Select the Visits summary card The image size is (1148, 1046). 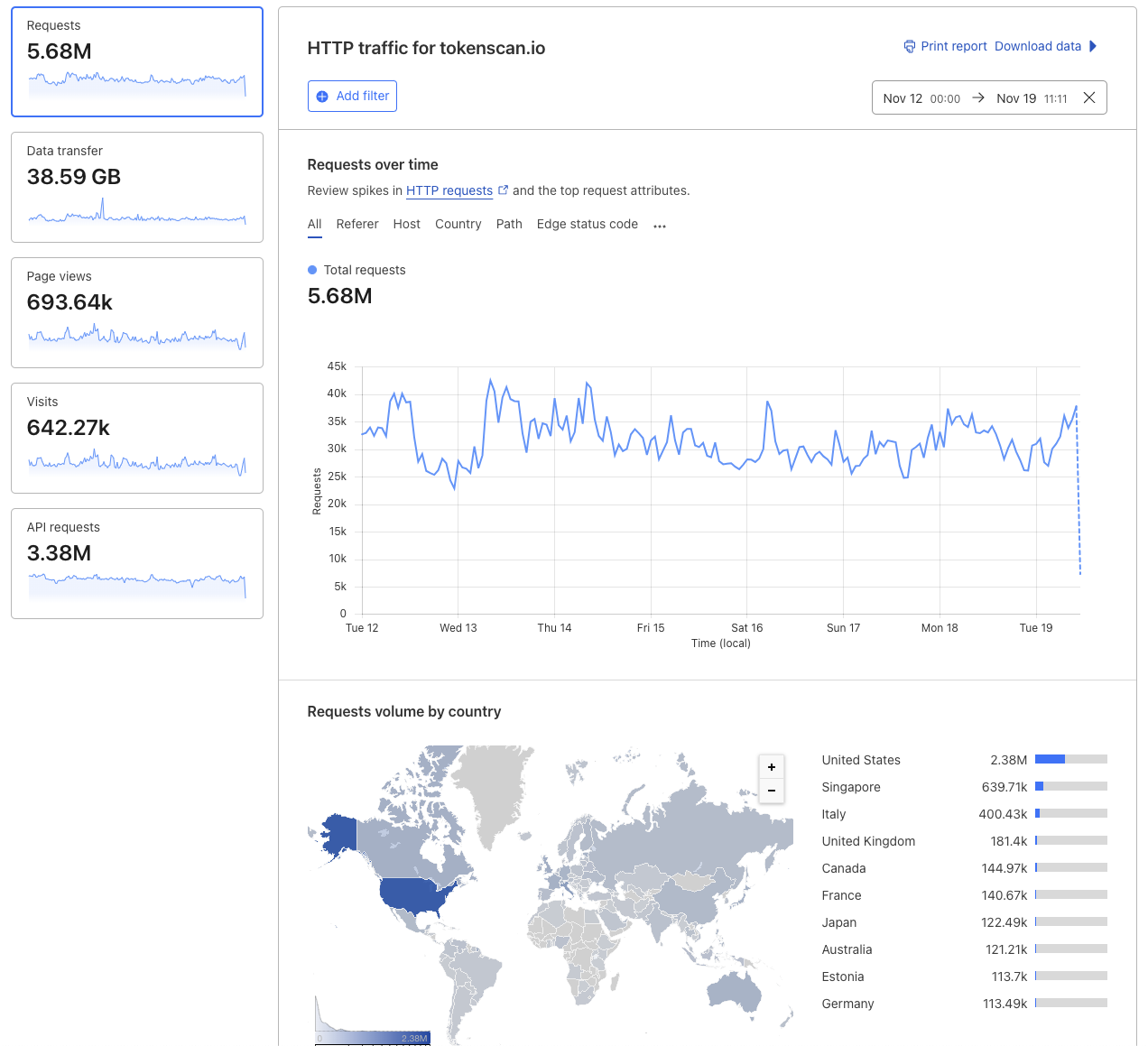point(137,439)
